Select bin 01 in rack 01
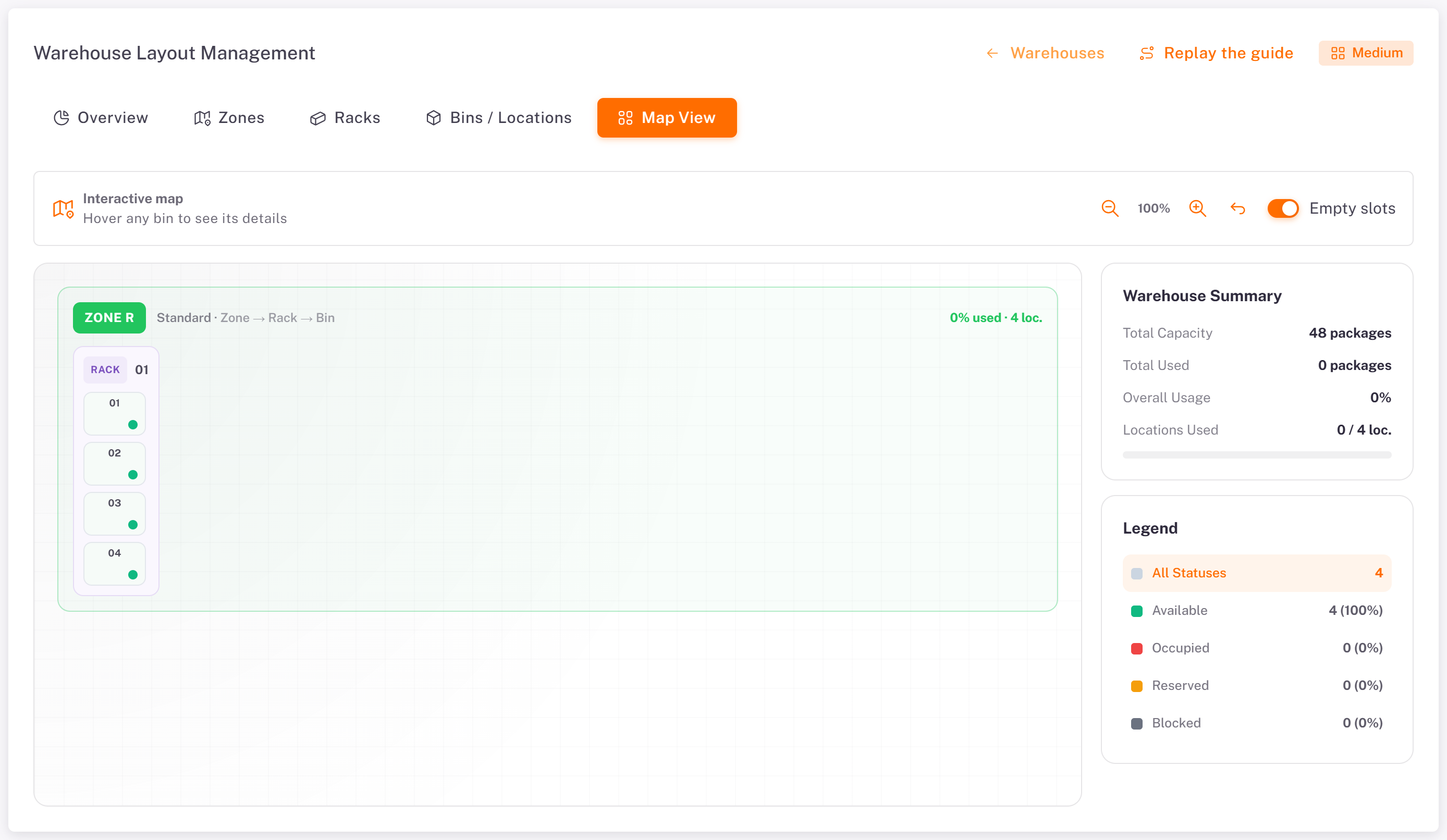Image resolution: width=1447 pixels, height=840 pixels. pyautogui.click(x=114, y=413)
